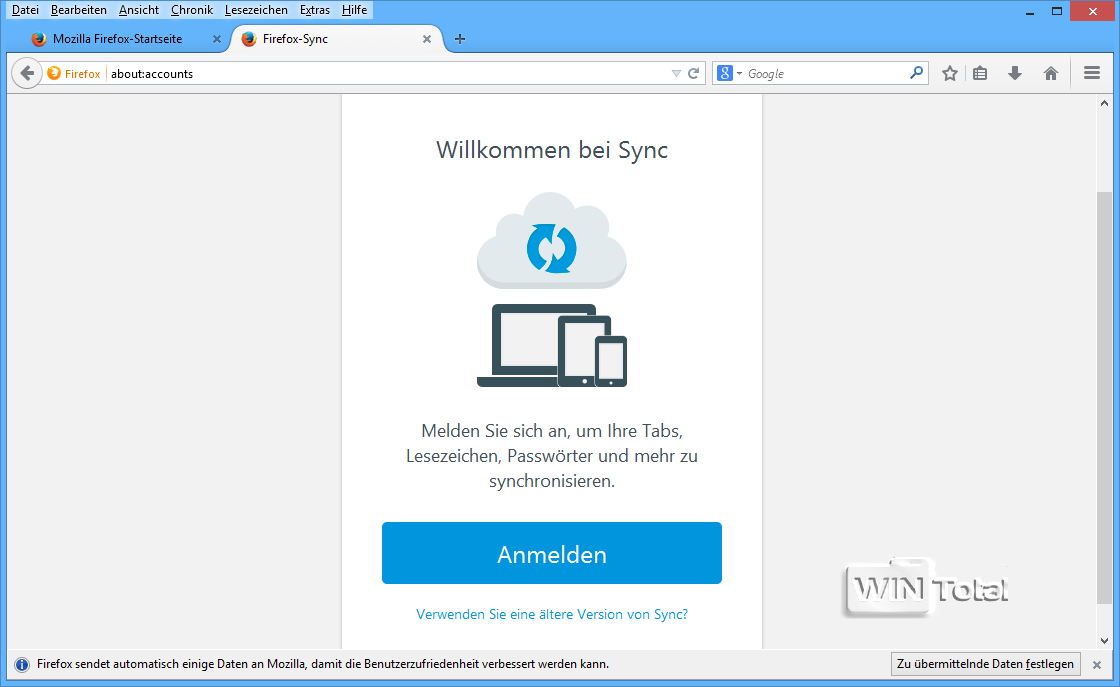The width and height of the screenshot is (1120, 687).
Task: Click the Google search input field
Action: 825,74
